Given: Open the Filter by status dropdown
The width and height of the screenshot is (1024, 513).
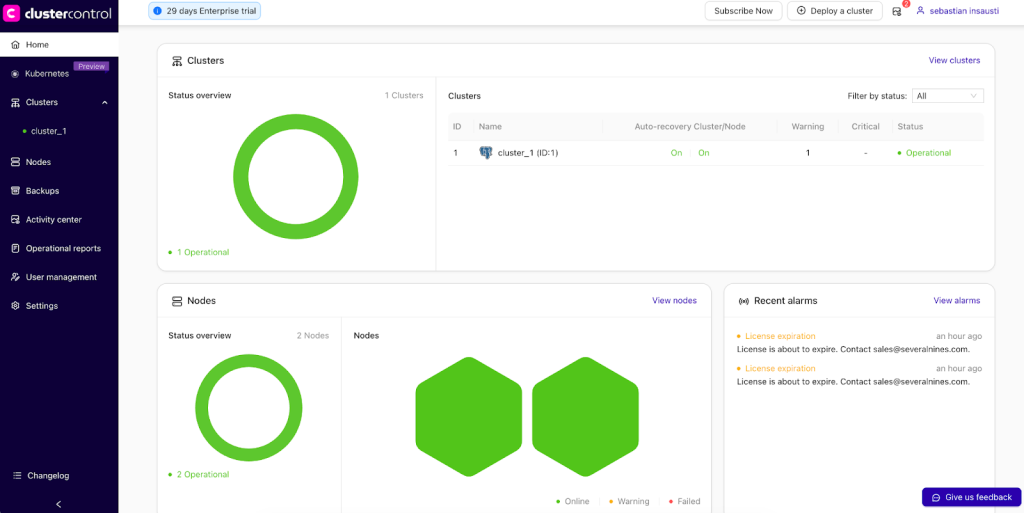Looking at the screenshot, I should coord(947,96).
